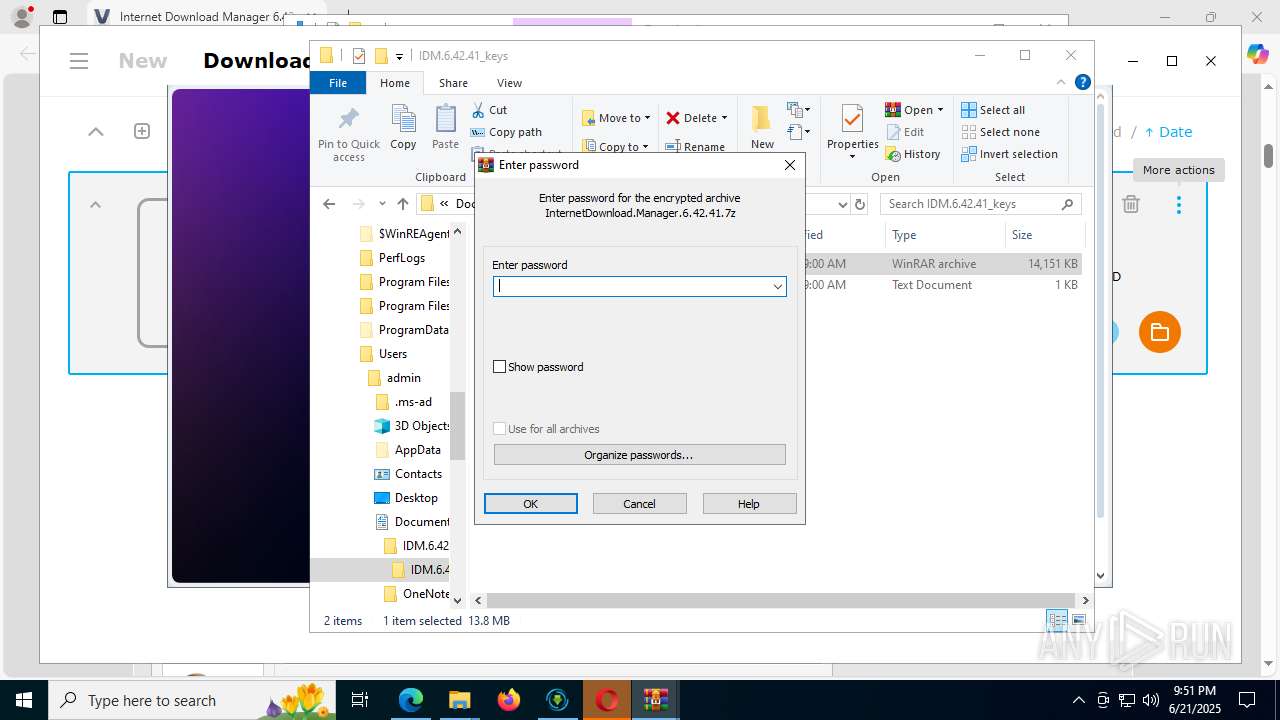Click orange folder button in downloads page

1160,332
